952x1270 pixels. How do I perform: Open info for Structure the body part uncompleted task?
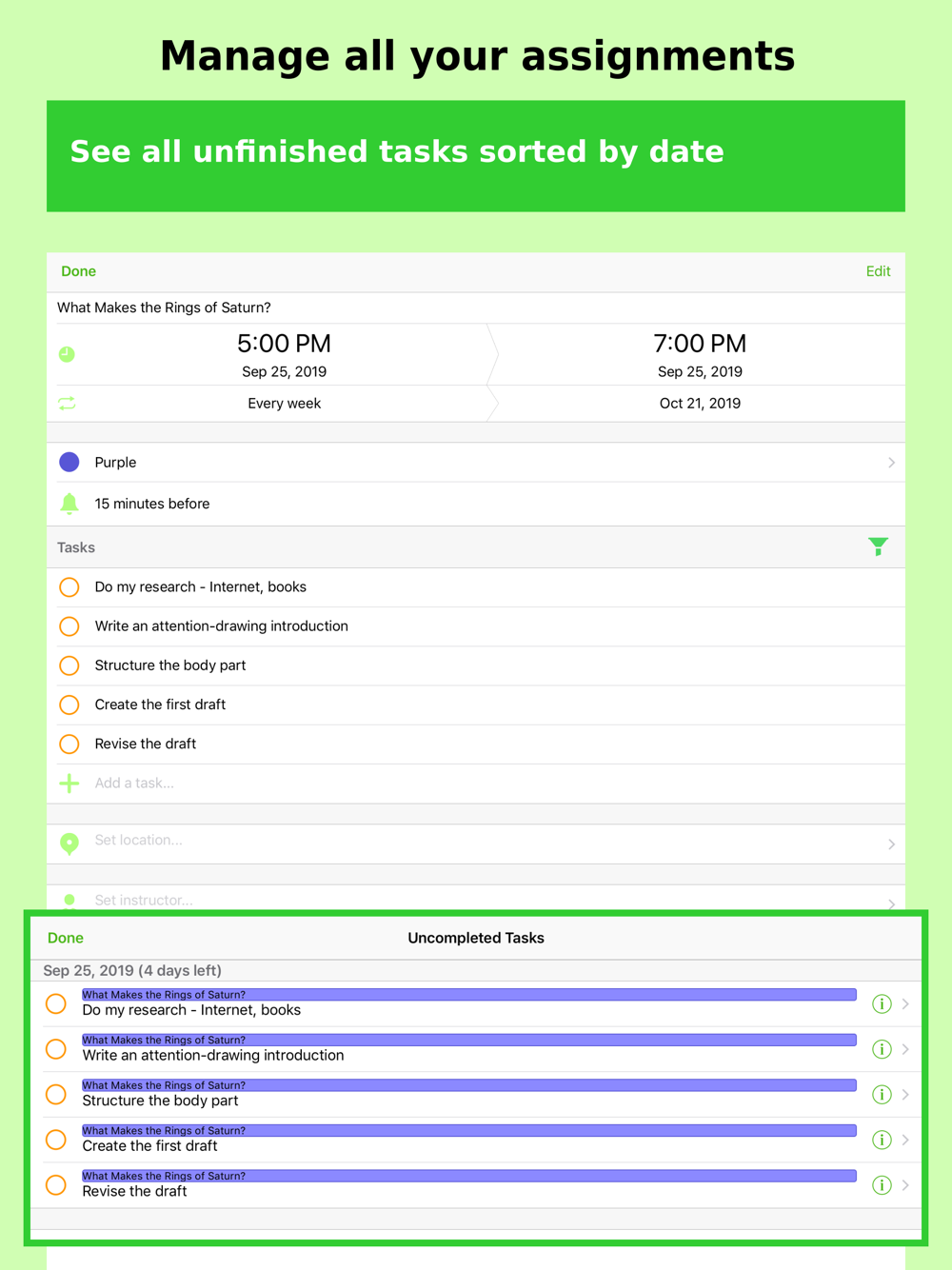882,1095
